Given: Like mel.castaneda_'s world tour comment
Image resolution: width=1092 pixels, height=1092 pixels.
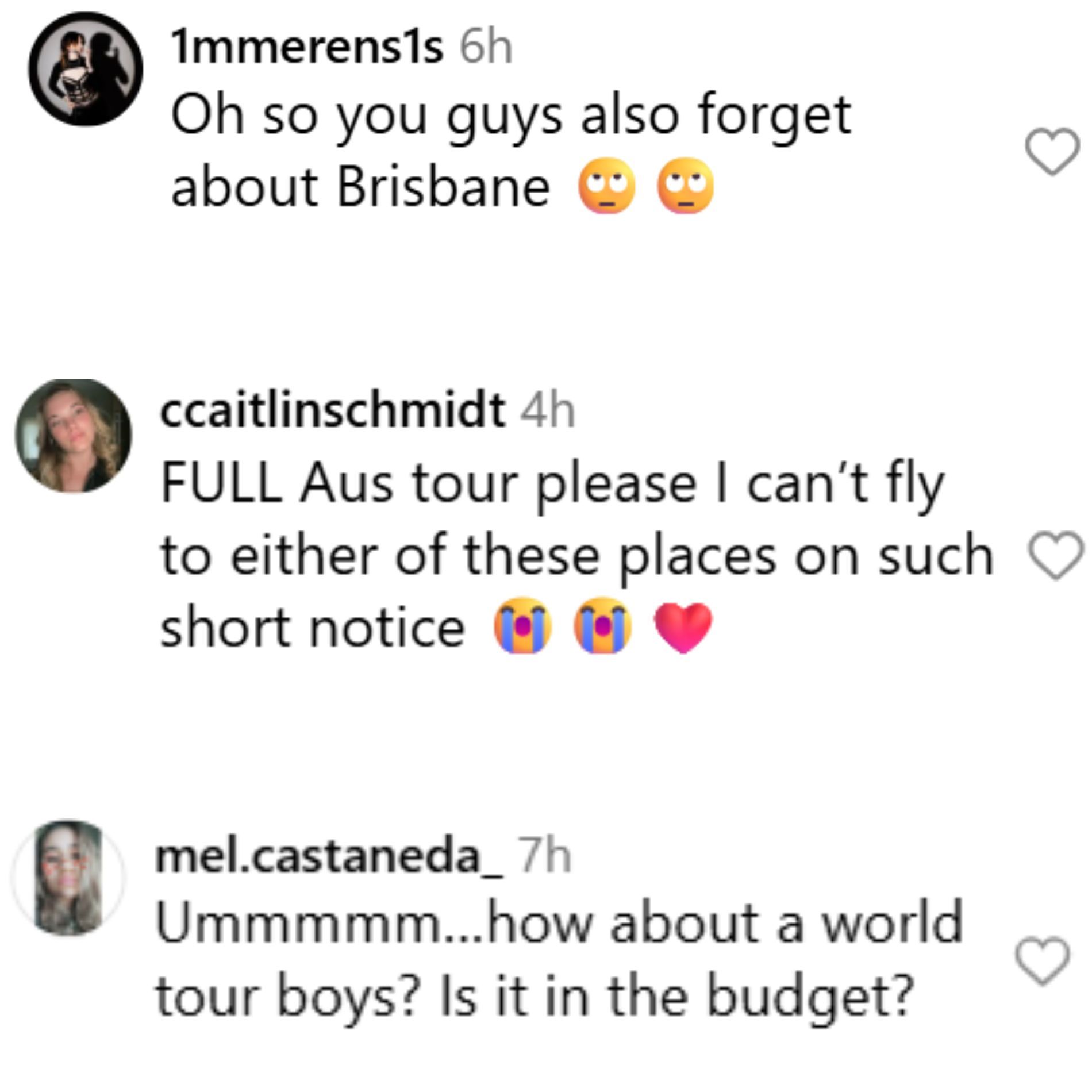Looking at the screenshot, I should [x=1043, y=962].
